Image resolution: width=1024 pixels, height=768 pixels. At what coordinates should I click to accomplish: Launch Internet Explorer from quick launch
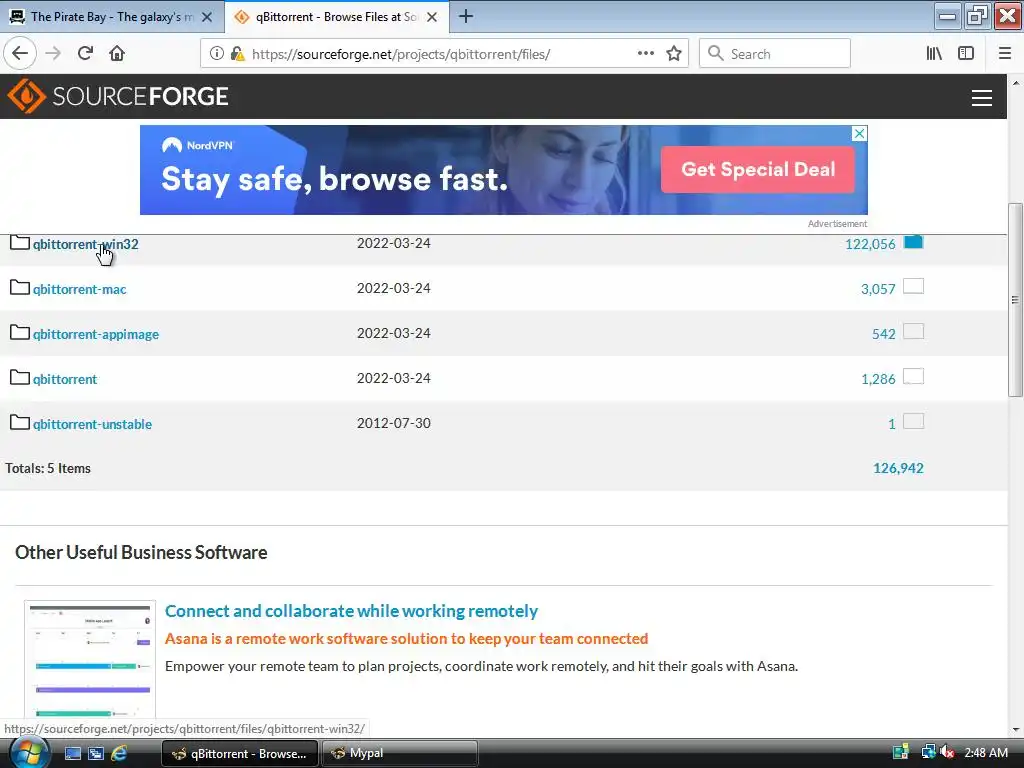119,754
